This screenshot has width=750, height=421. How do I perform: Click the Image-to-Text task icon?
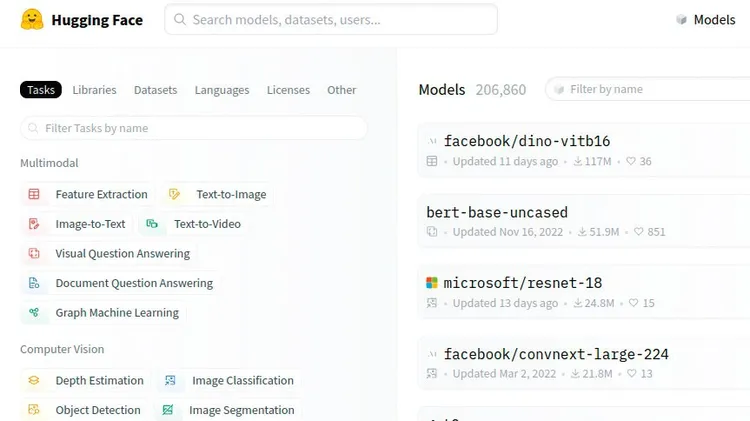click(x=34, y=224)
